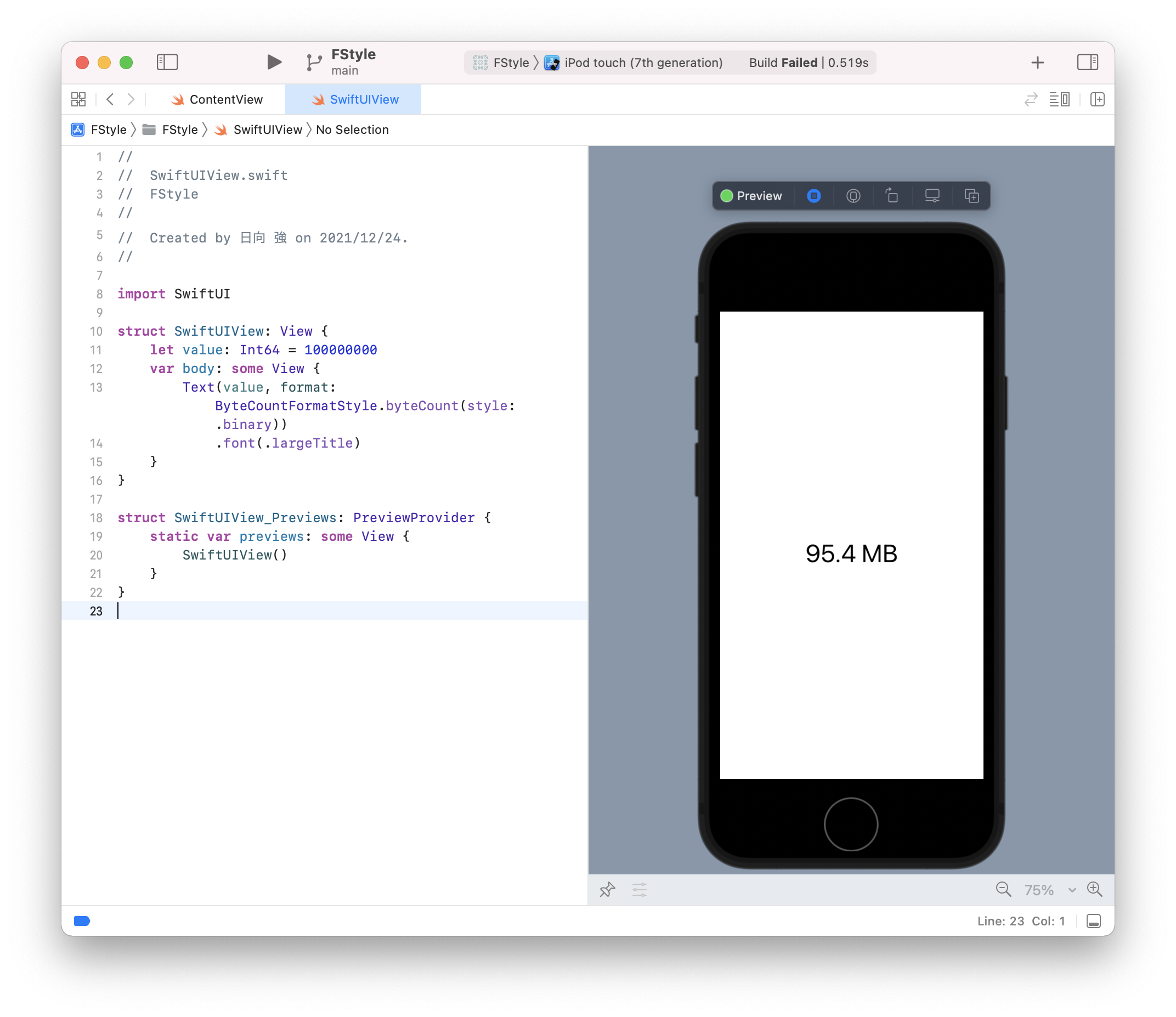The image size is (1176, 1017).
Task: Toggle the inspector pane on the right
Action: (1088, 62)
